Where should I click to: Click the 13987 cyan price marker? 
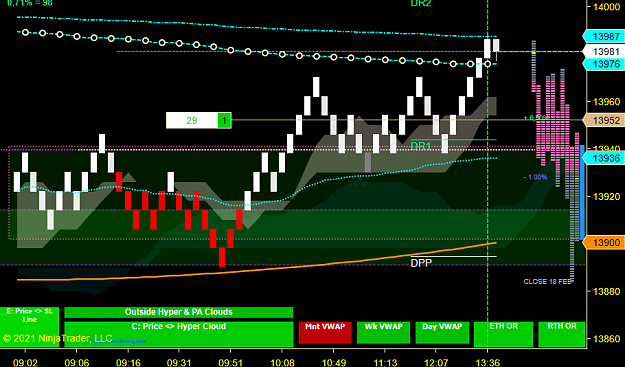pyautogui.click(x=603, y=37)
